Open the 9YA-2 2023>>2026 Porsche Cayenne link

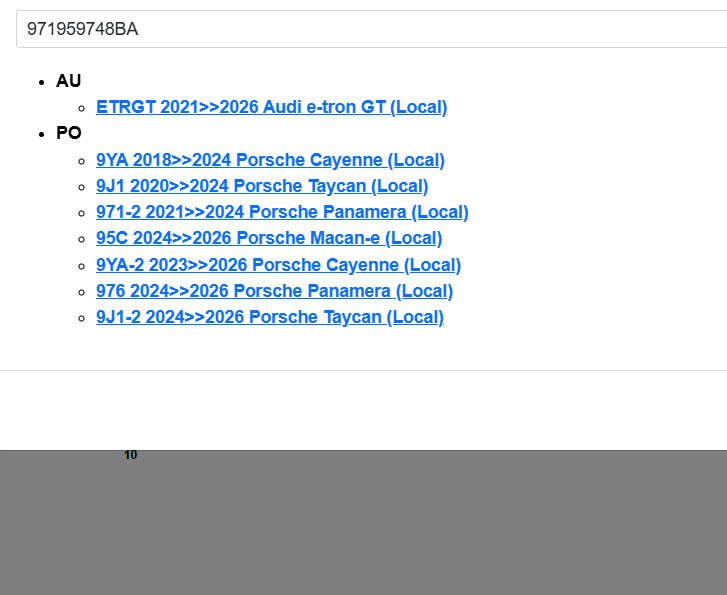click(278, 265)
